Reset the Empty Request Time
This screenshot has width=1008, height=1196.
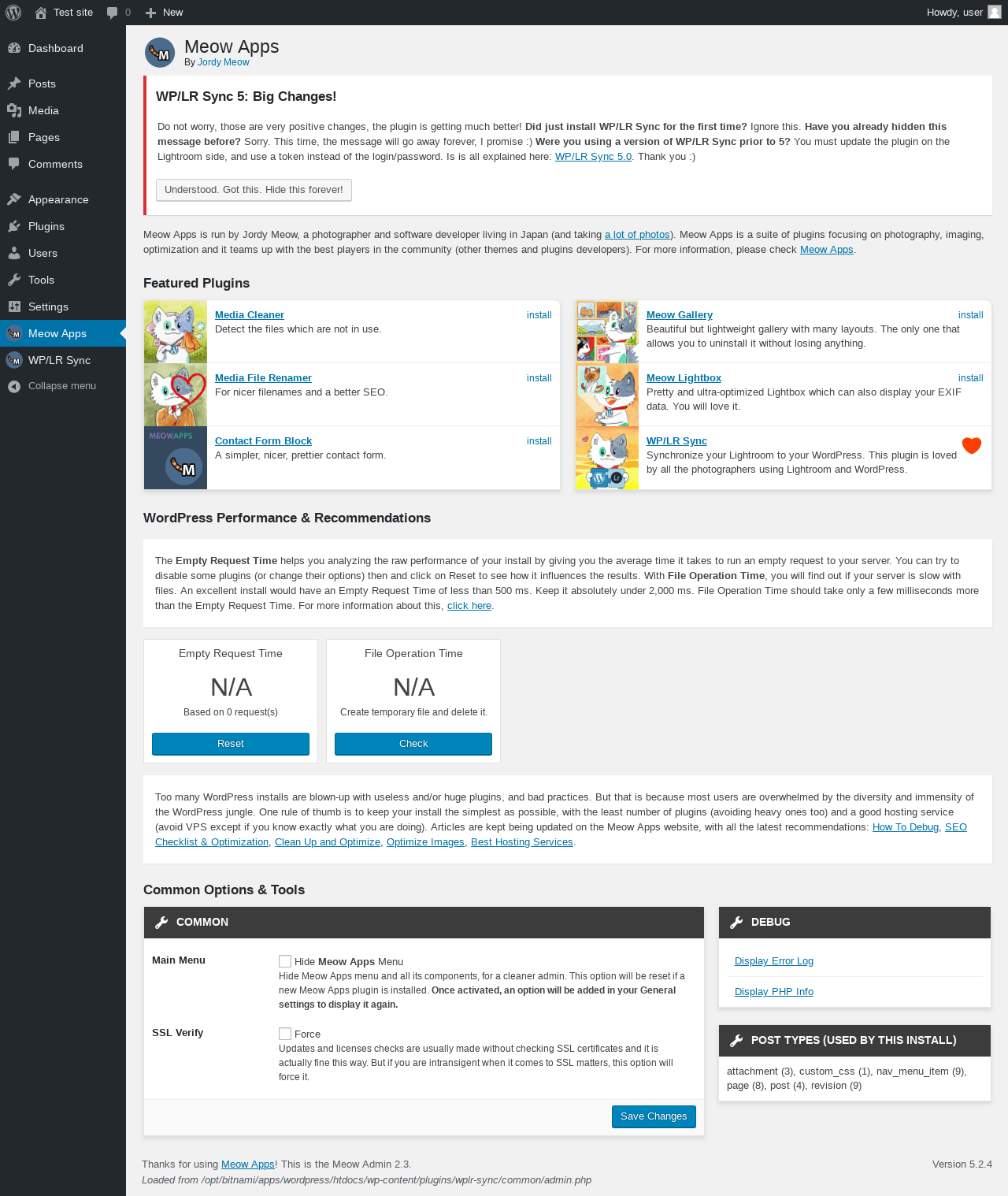(x=231, y=744)
